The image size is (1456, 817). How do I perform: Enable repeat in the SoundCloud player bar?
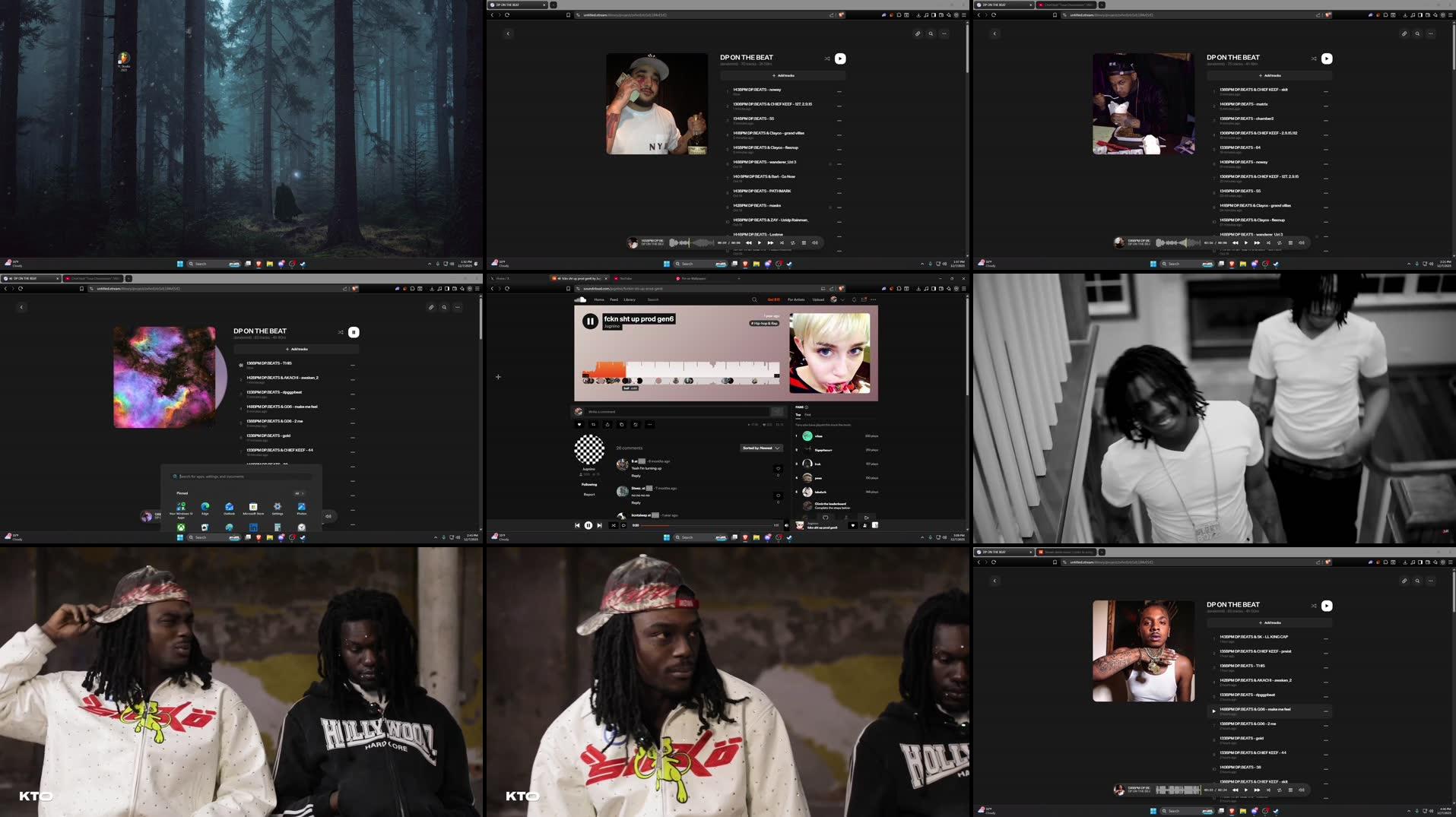[623, 524]
